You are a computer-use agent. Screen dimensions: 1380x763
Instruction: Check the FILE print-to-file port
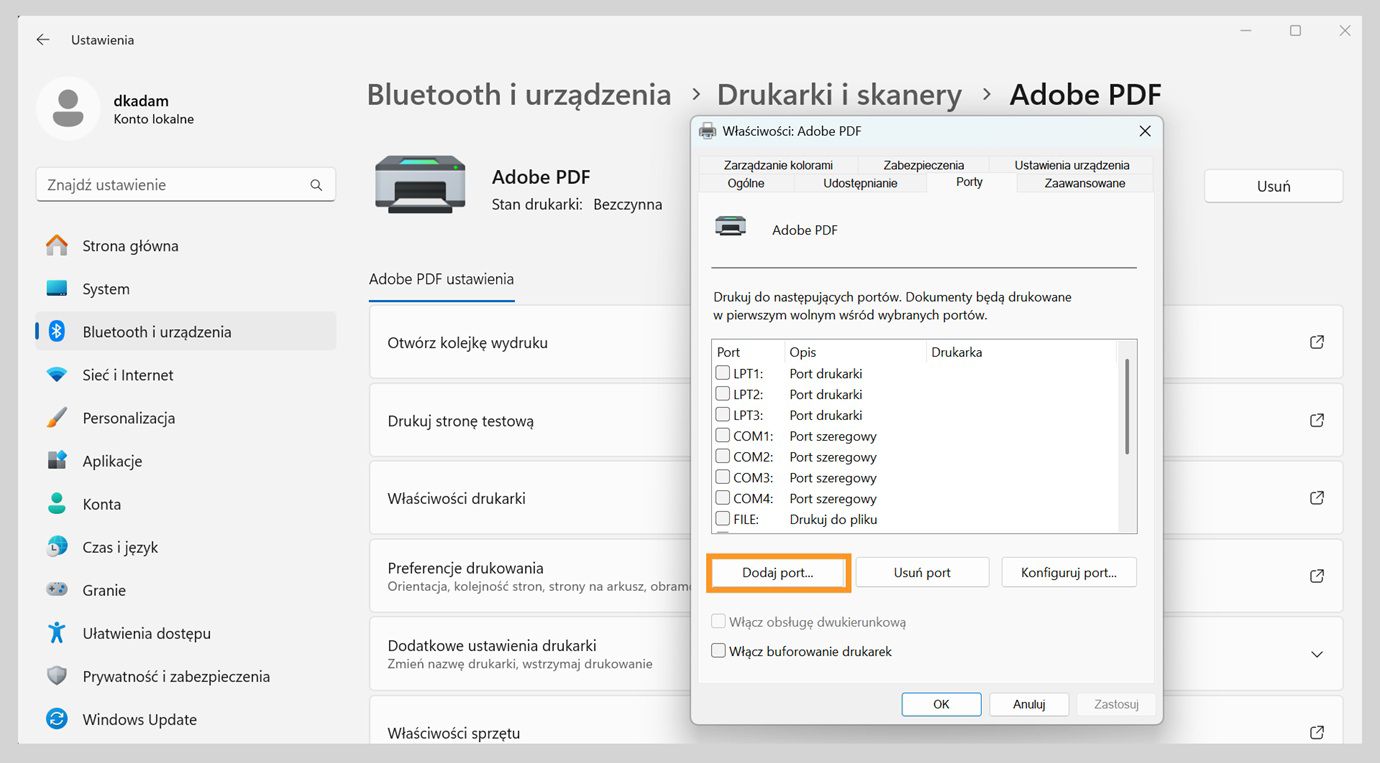tap(722, 518)
